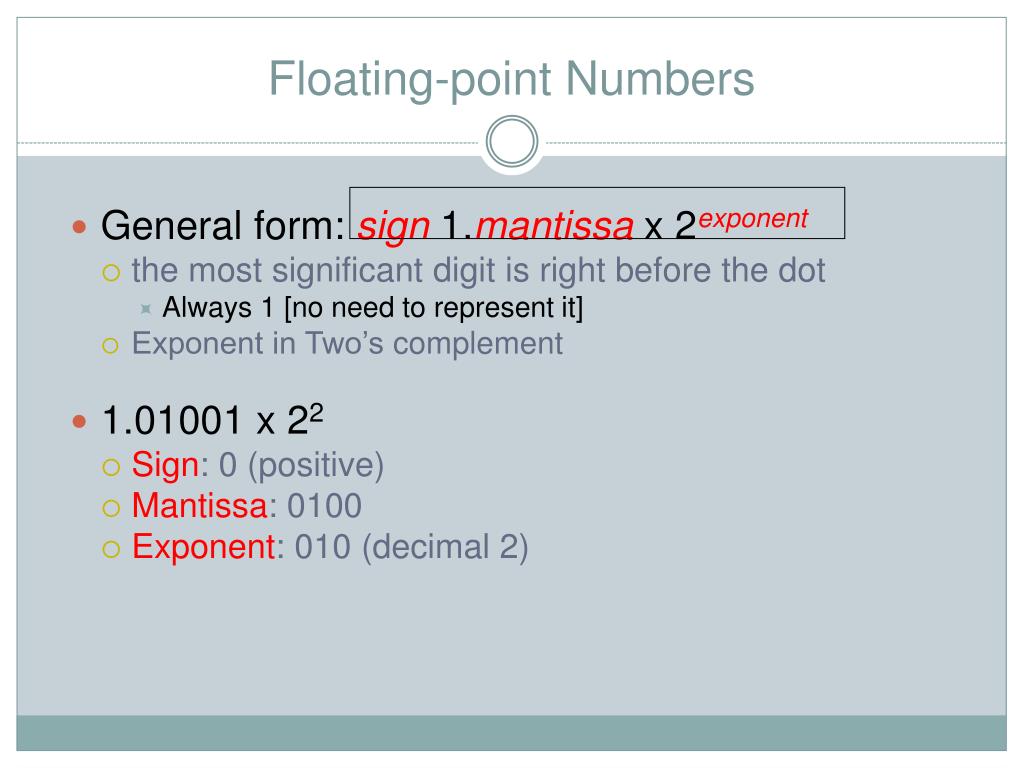This screenshot has height=768, width=1024.
Task: Click the 'Floating-point Numbers' slide title
Action: tap(511, 78)
